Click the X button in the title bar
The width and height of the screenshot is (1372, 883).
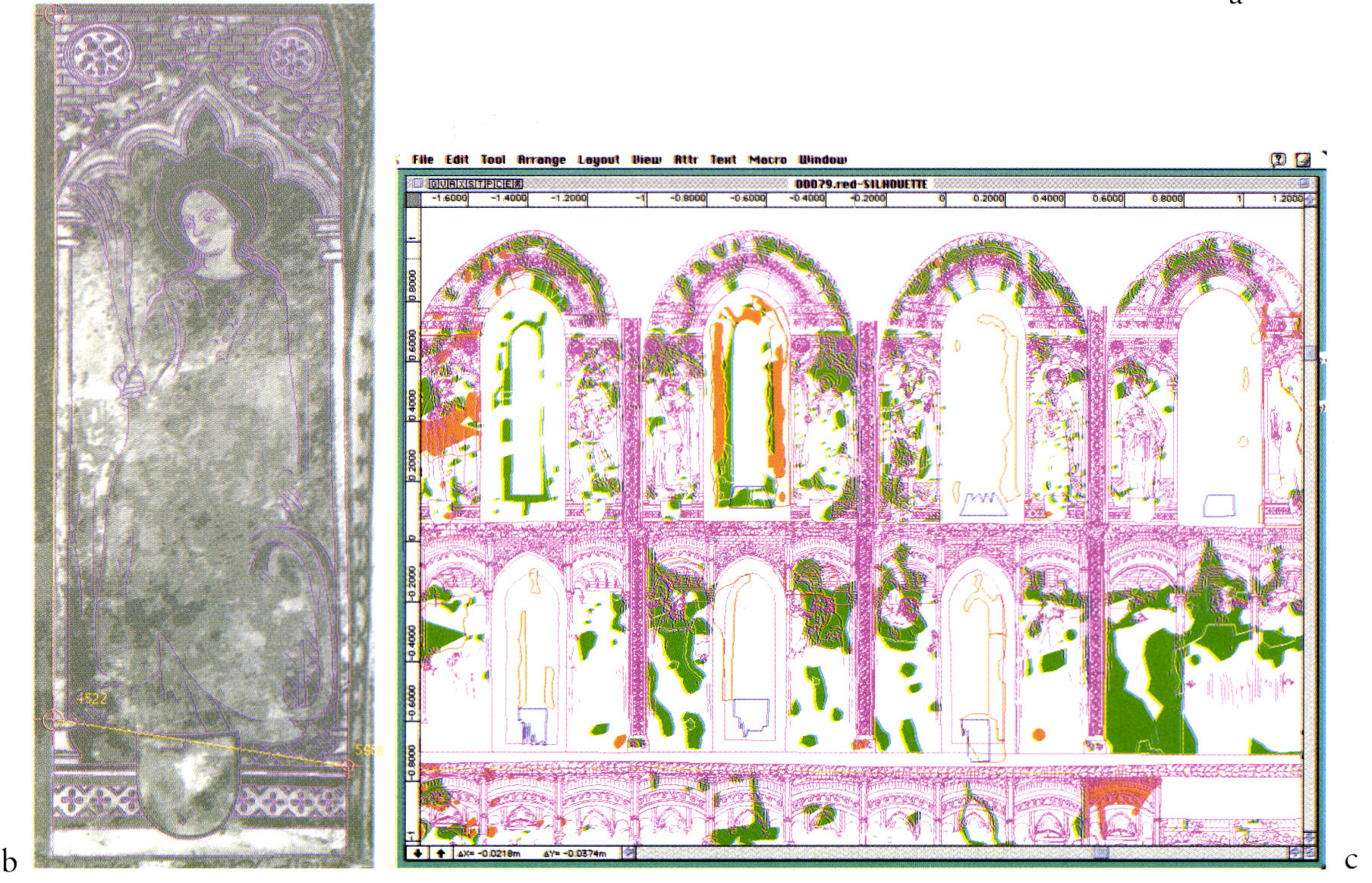[x=462, y=184]
